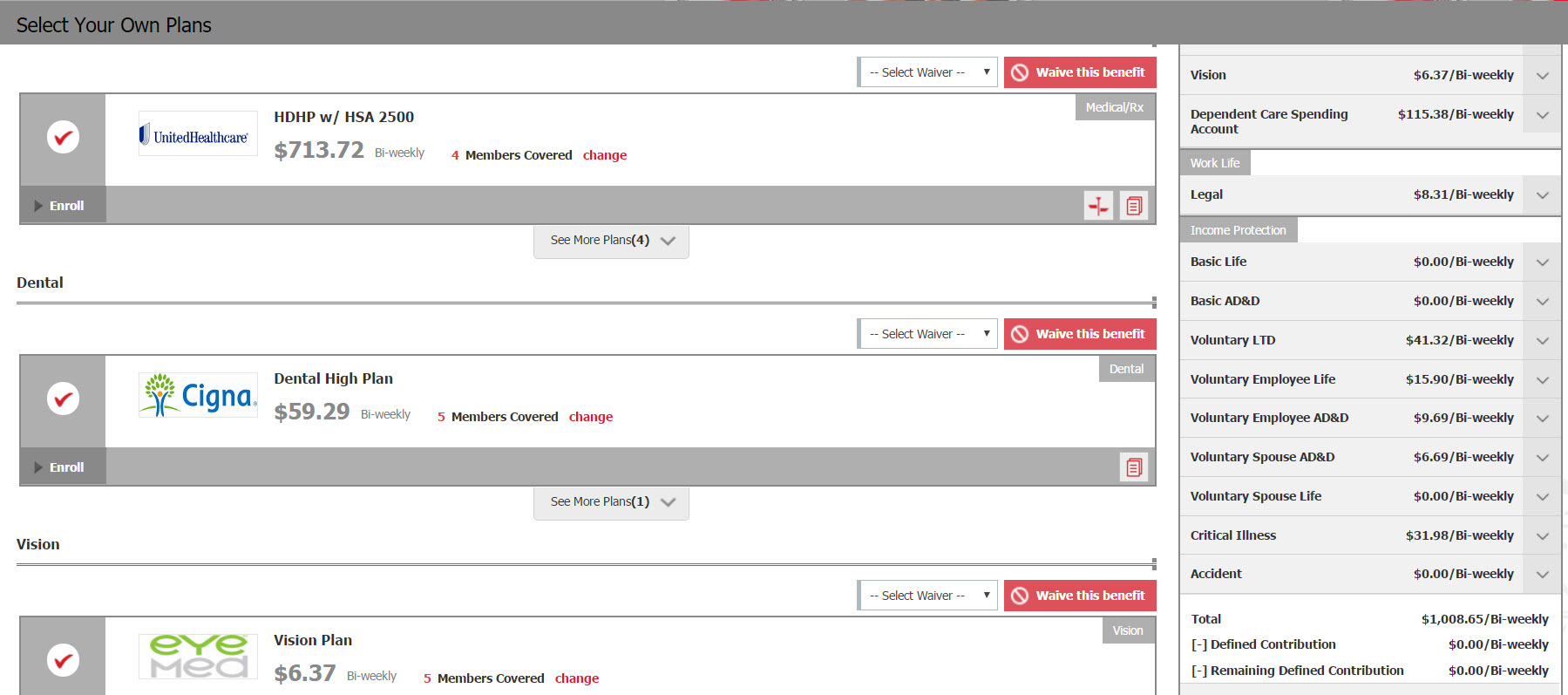
Task: Expand the Basic Life row chevron
Action: [1542, 262]
